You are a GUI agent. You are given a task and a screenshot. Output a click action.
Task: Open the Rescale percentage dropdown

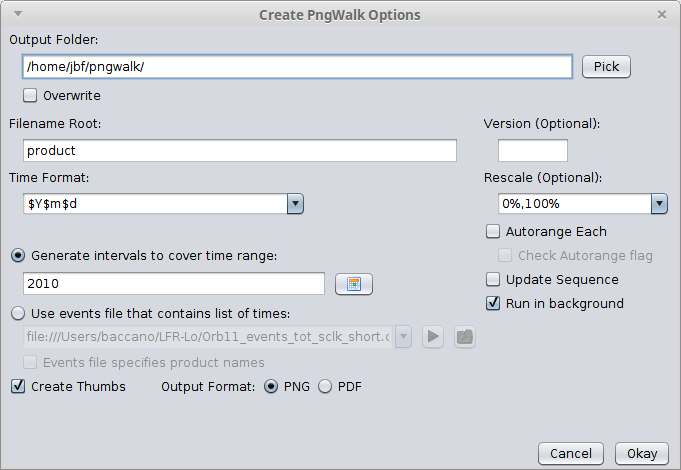[659, 204]
